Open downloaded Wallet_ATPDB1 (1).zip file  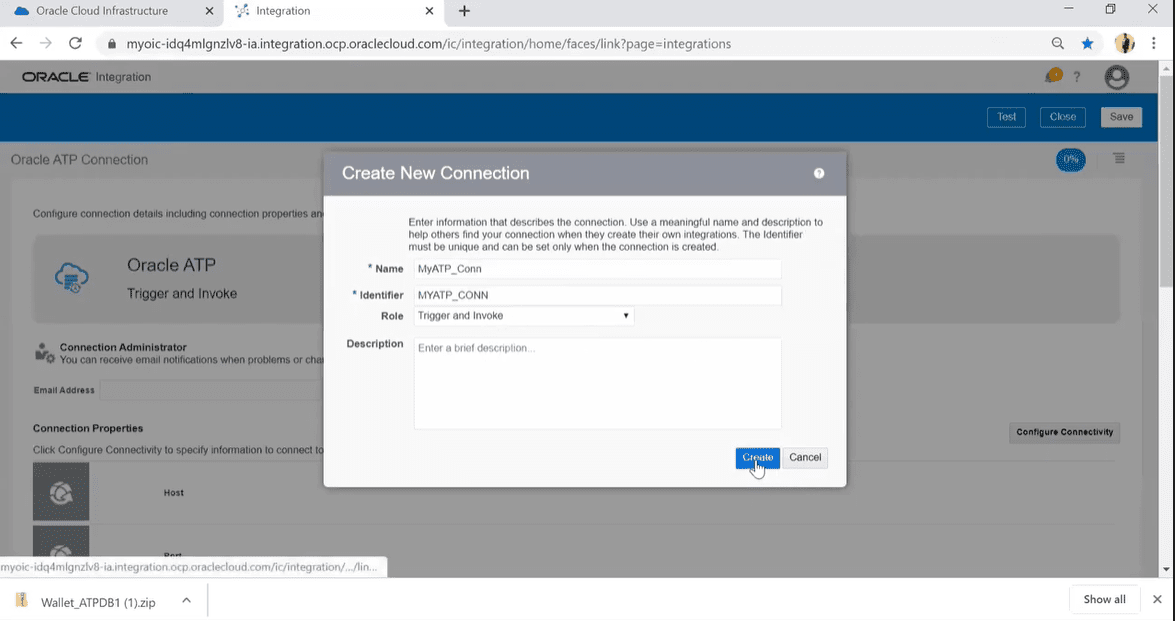coord(98,602)
